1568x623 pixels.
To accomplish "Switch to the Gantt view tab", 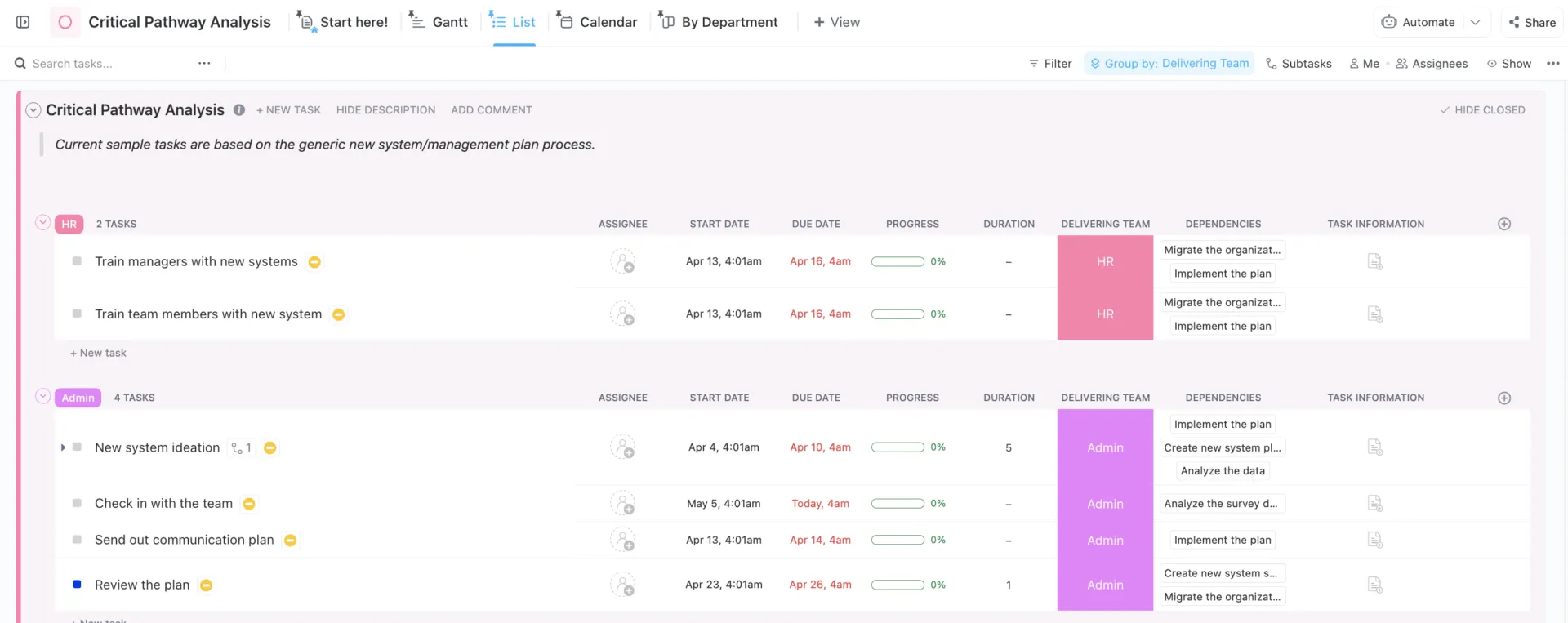I will (439, 22).
